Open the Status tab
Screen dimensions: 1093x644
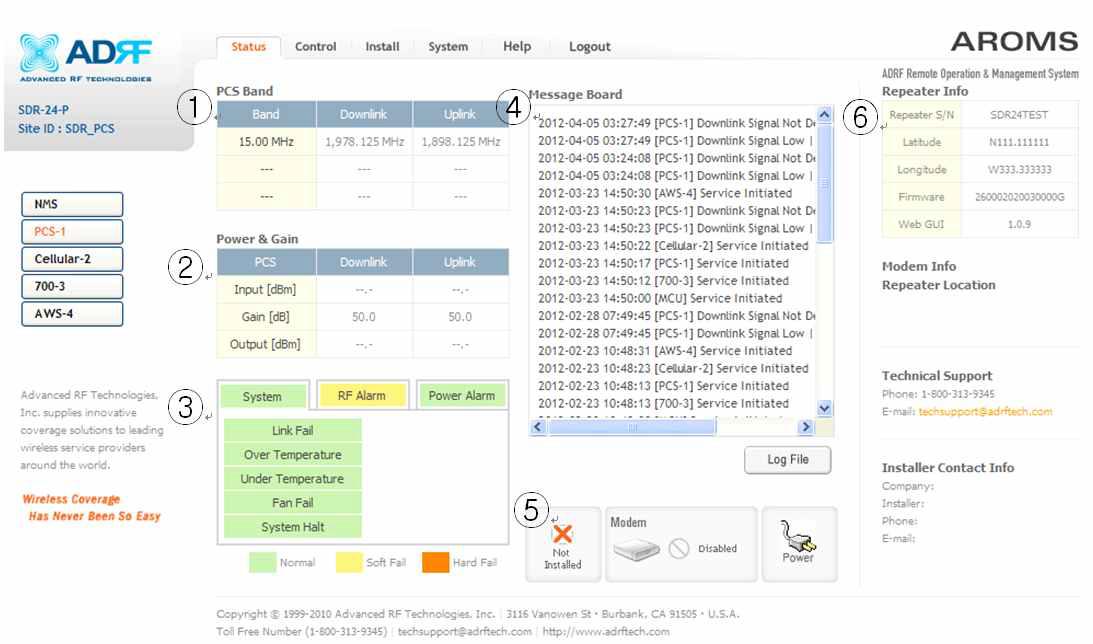[x=249, y=47]
